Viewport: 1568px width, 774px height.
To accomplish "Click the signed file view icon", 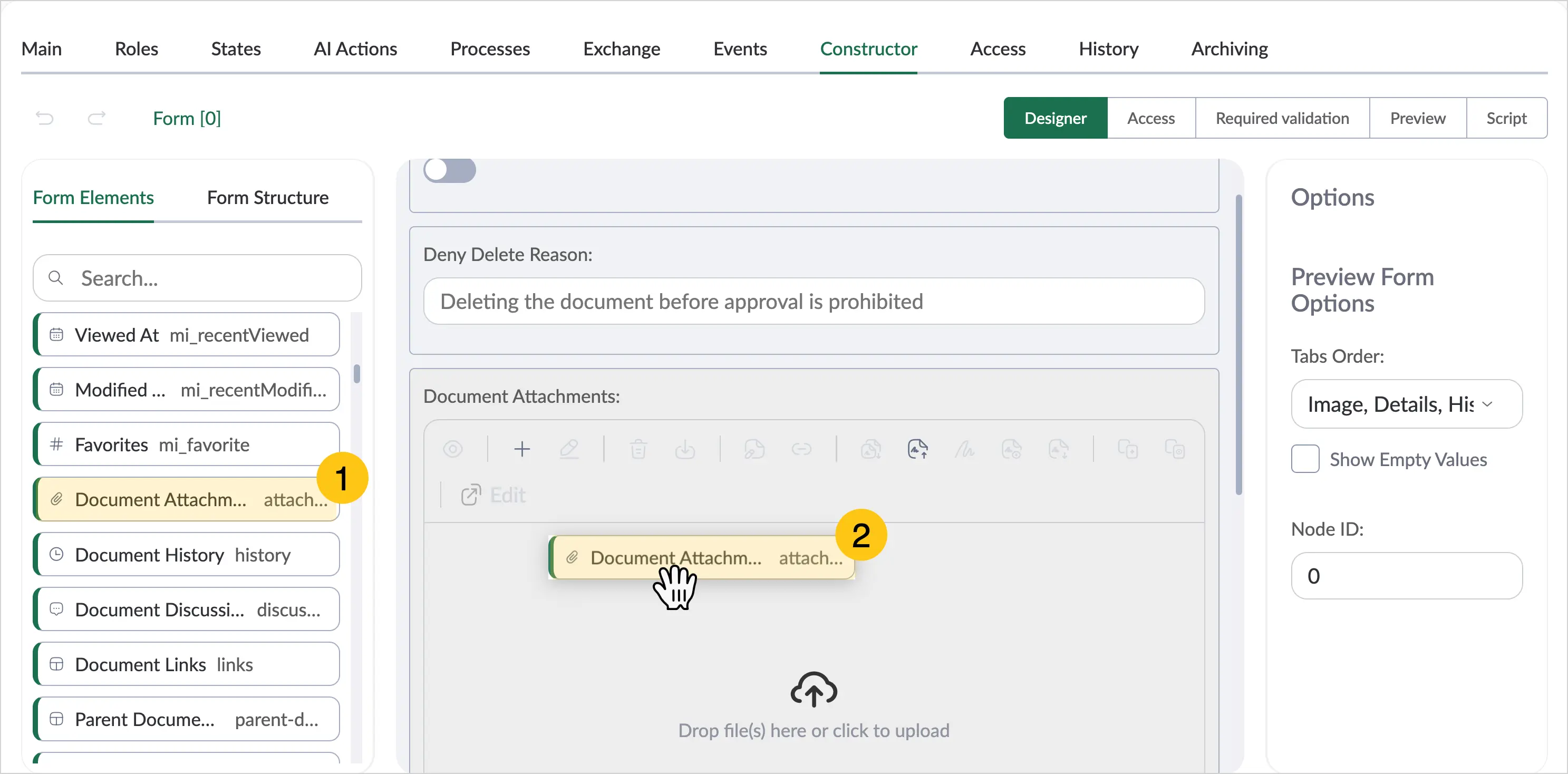I will coord(1011,449).
